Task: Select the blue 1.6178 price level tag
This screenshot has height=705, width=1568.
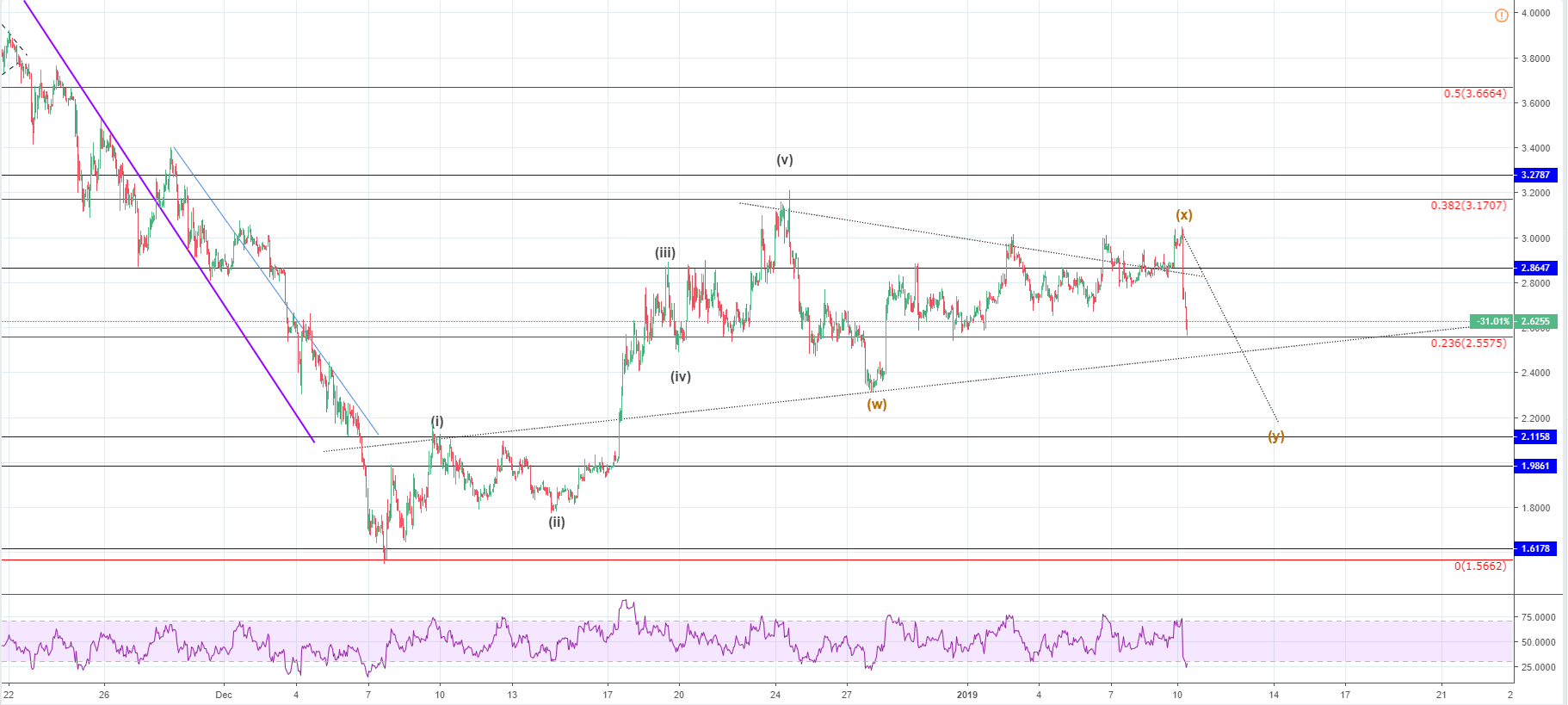Action: pos(1535,548)
